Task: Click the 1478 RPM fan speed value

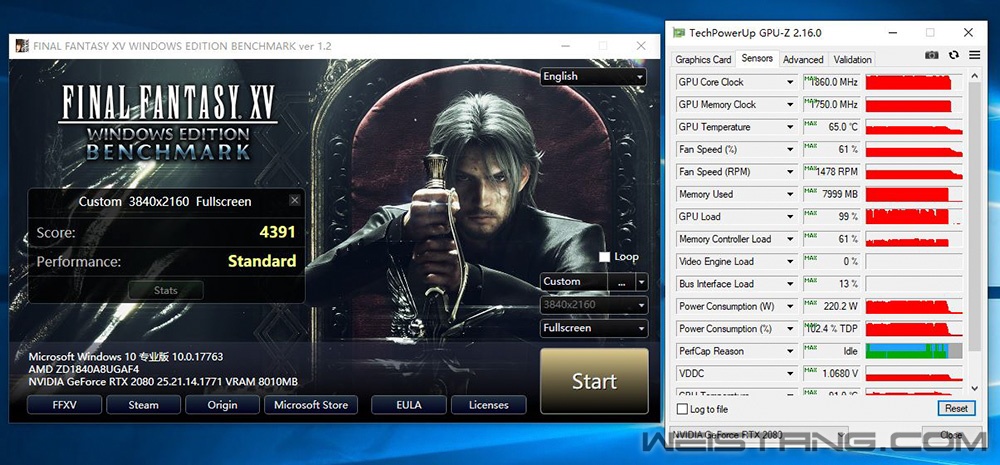Action: tap(837, 172)
